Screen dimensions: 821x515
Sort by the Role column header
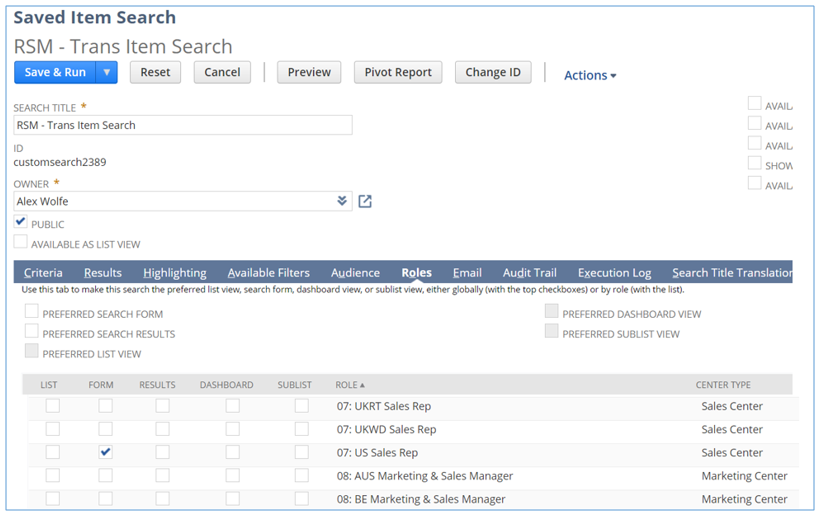click(x=350, y=384)
